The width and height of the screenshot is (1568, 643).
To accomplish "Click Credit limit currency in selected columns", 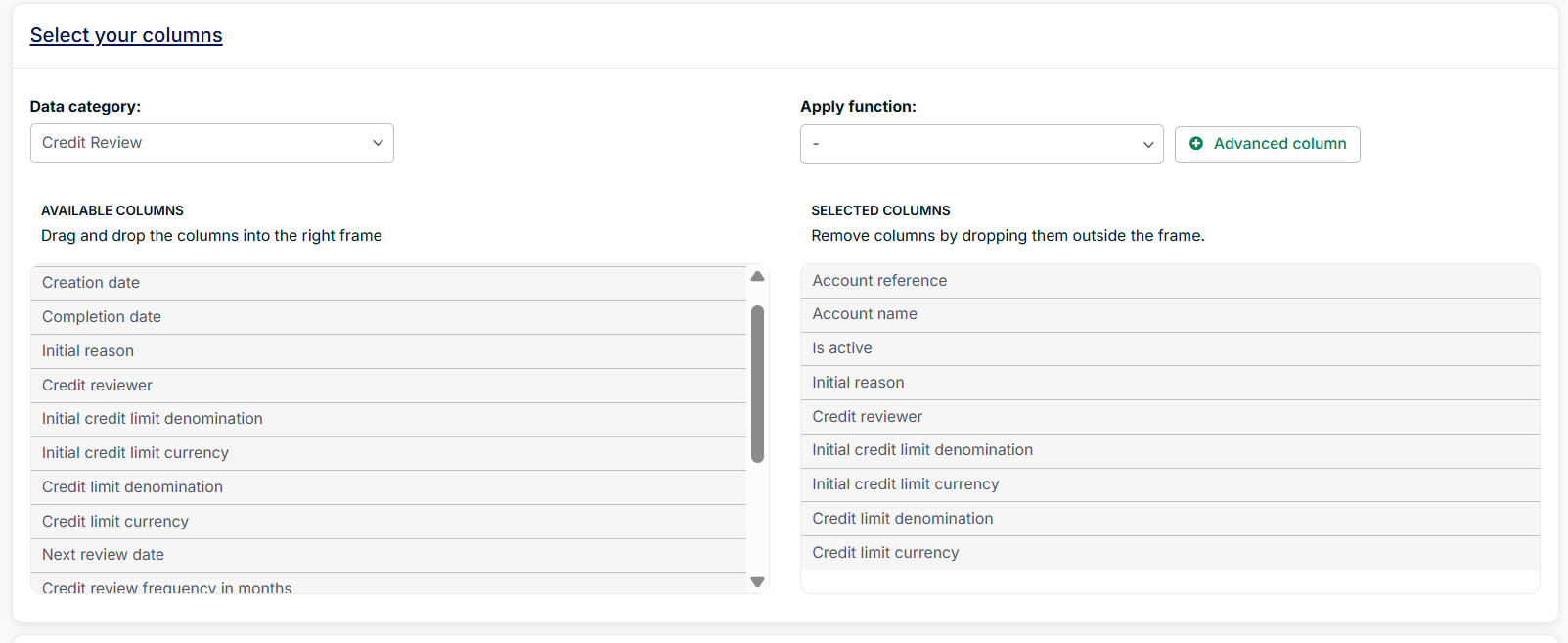I will (885, 553).
